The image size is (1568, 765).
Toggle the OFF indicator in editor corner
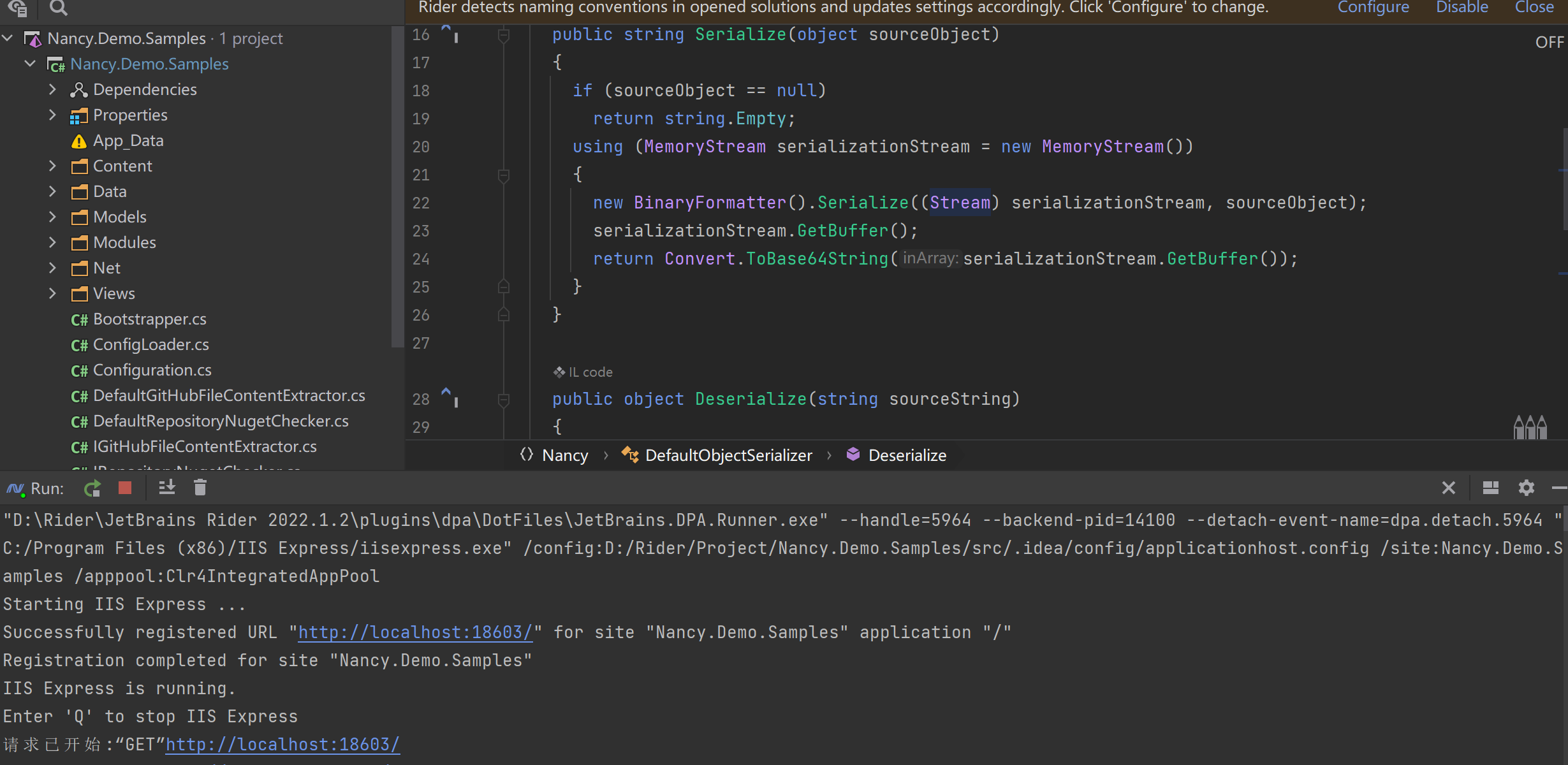[1550, 43]
